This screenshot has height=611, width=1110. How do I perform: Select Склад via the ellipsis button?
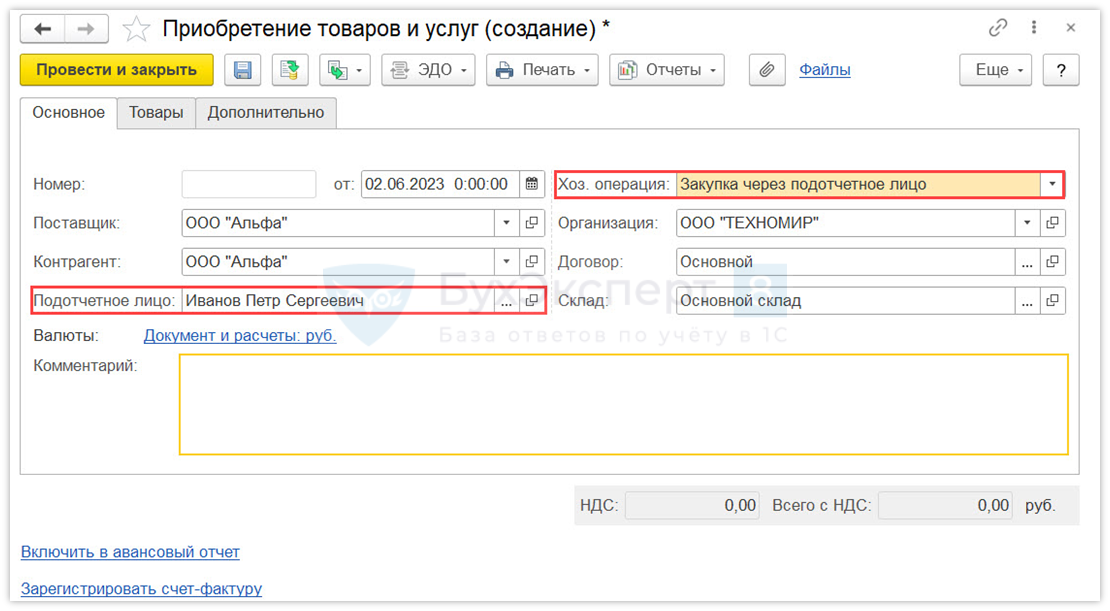click(x=1027, y=301)
